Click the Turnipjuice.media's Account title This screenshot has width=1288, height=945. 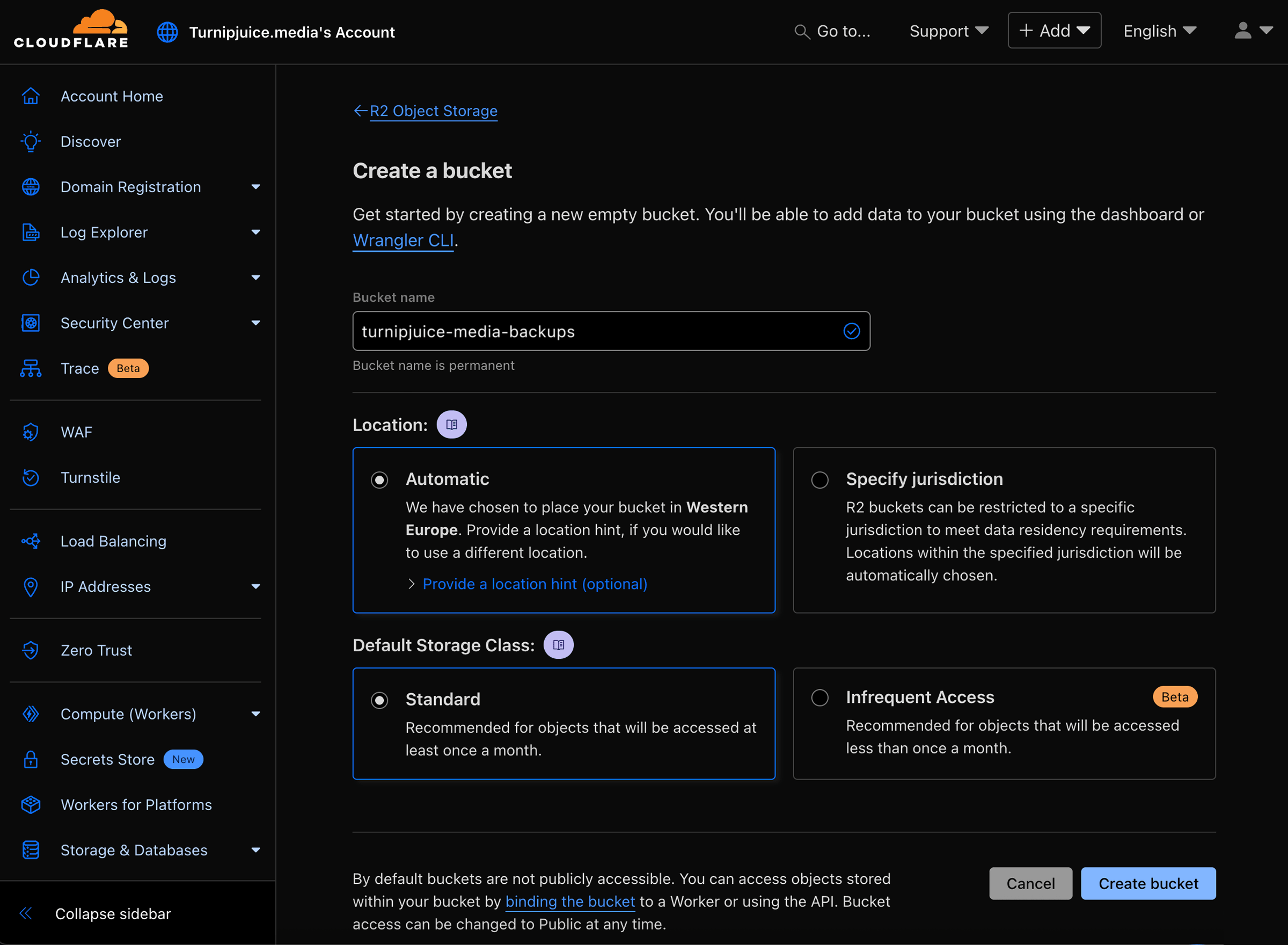point(291,32)
